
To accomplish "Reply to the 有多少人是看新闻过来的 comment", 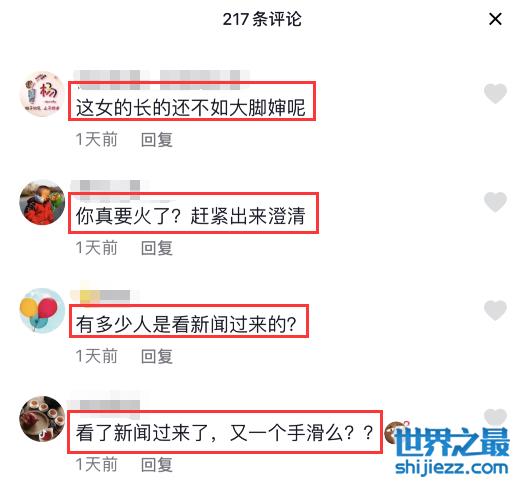I will (157, 356).
